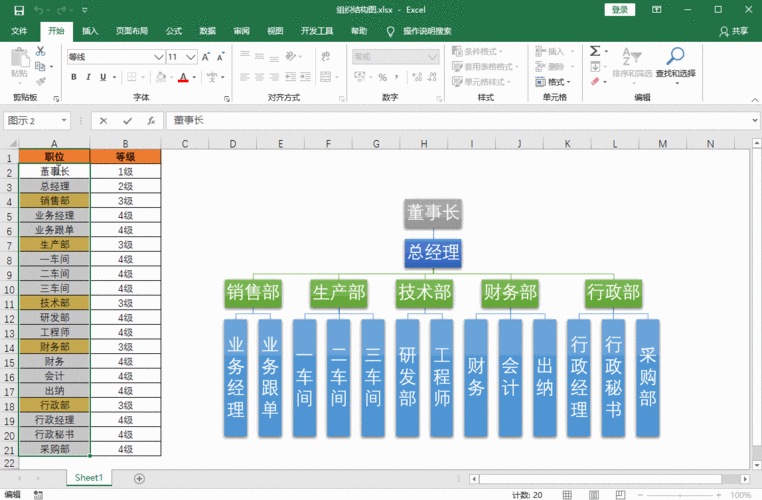Toggle Underline formatting
762x500 pixels.
(103, 77)
